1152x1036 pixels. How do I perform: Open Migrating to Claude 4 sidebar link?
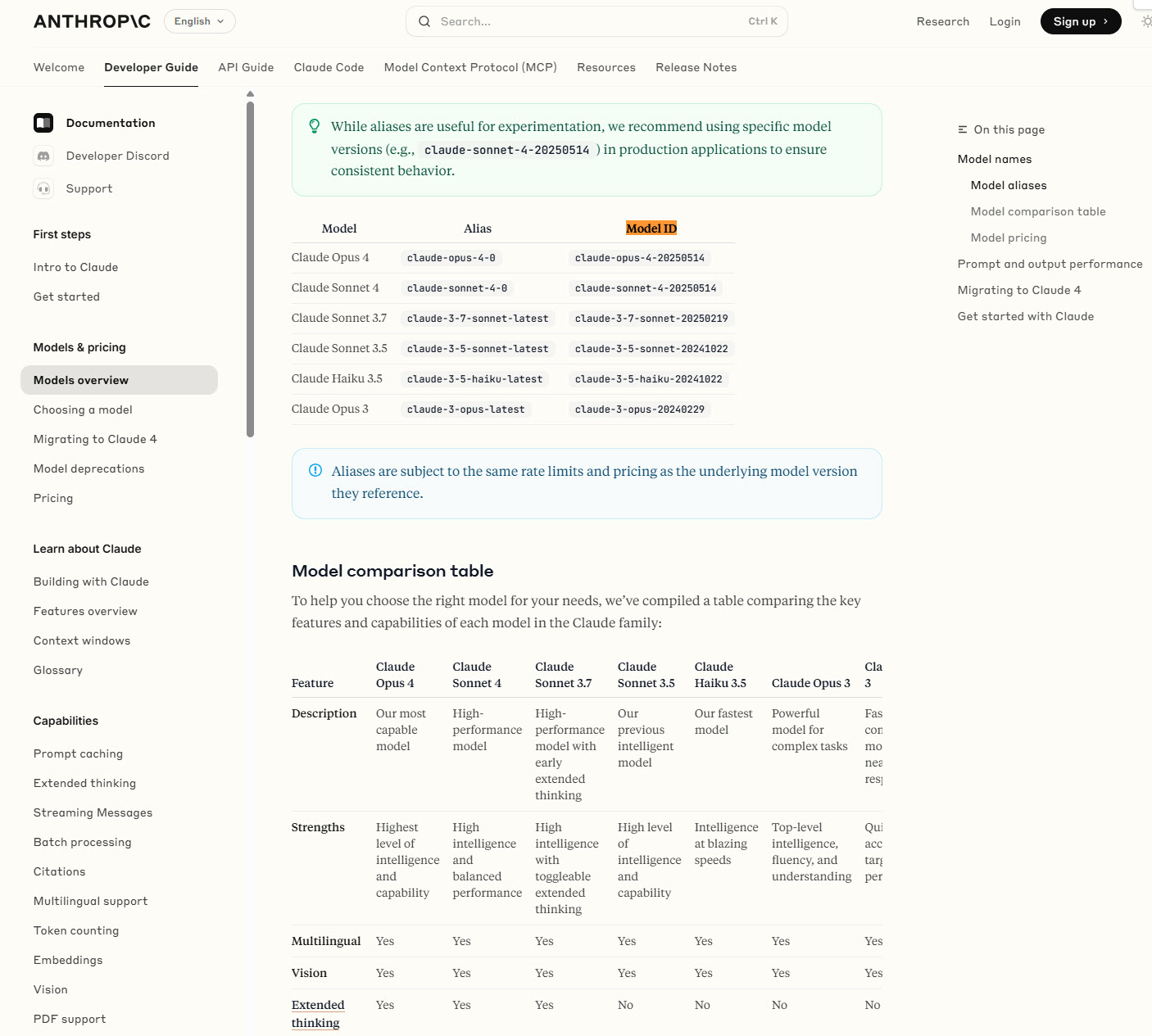tap(95, 439)
